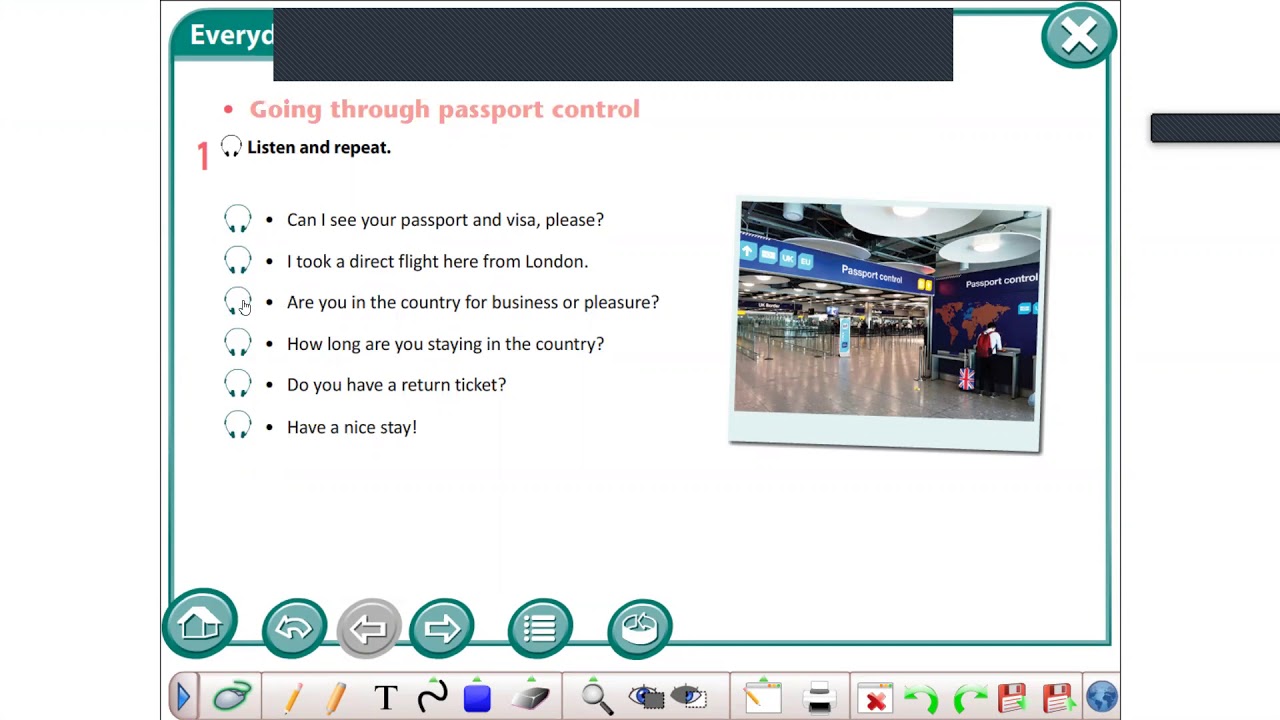Open the globe web icon
Screen dimensions: 1280x720
point(1101,697)
